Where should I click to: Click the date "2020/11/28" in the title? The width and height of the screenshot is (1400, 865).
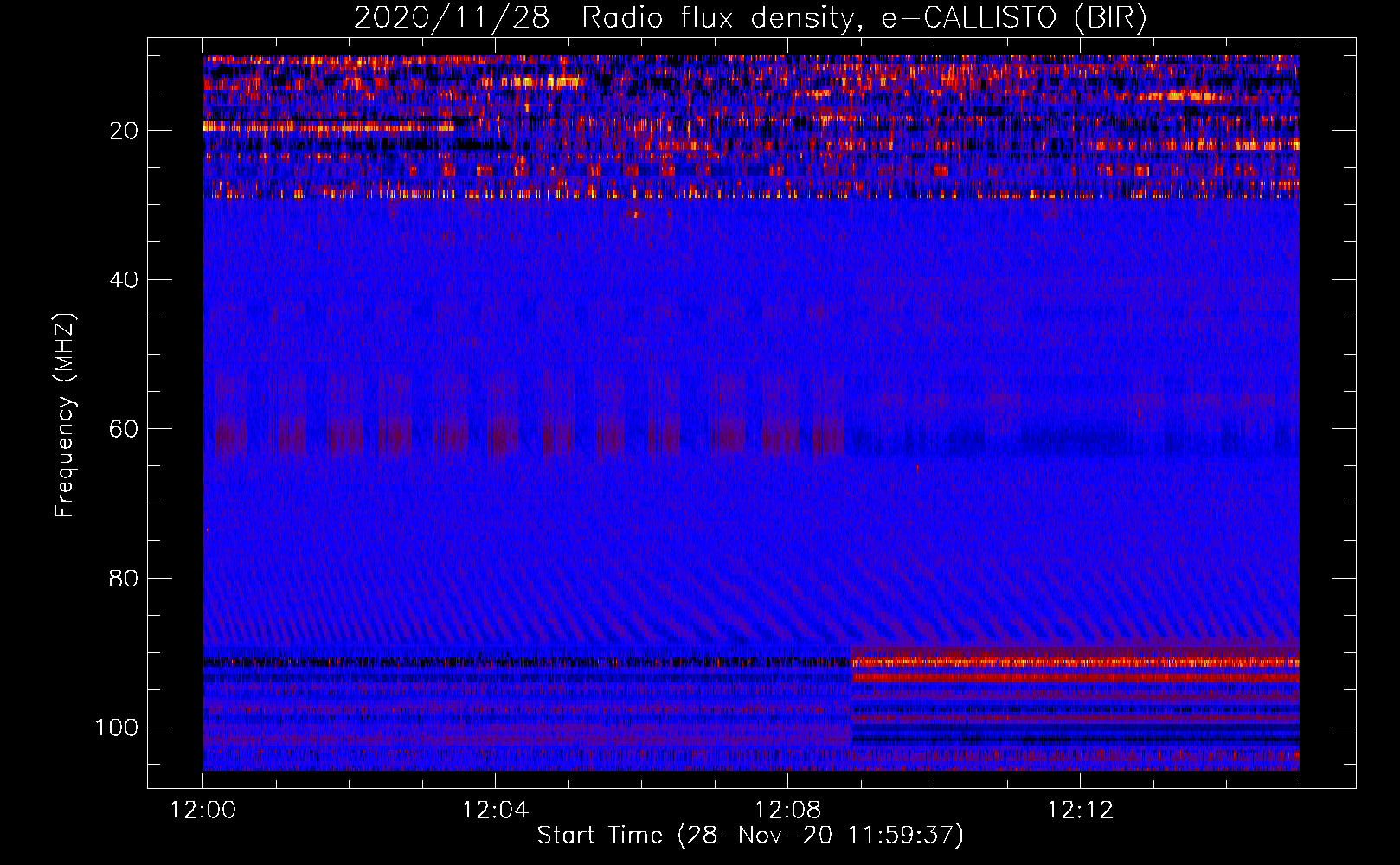(452, 17)
